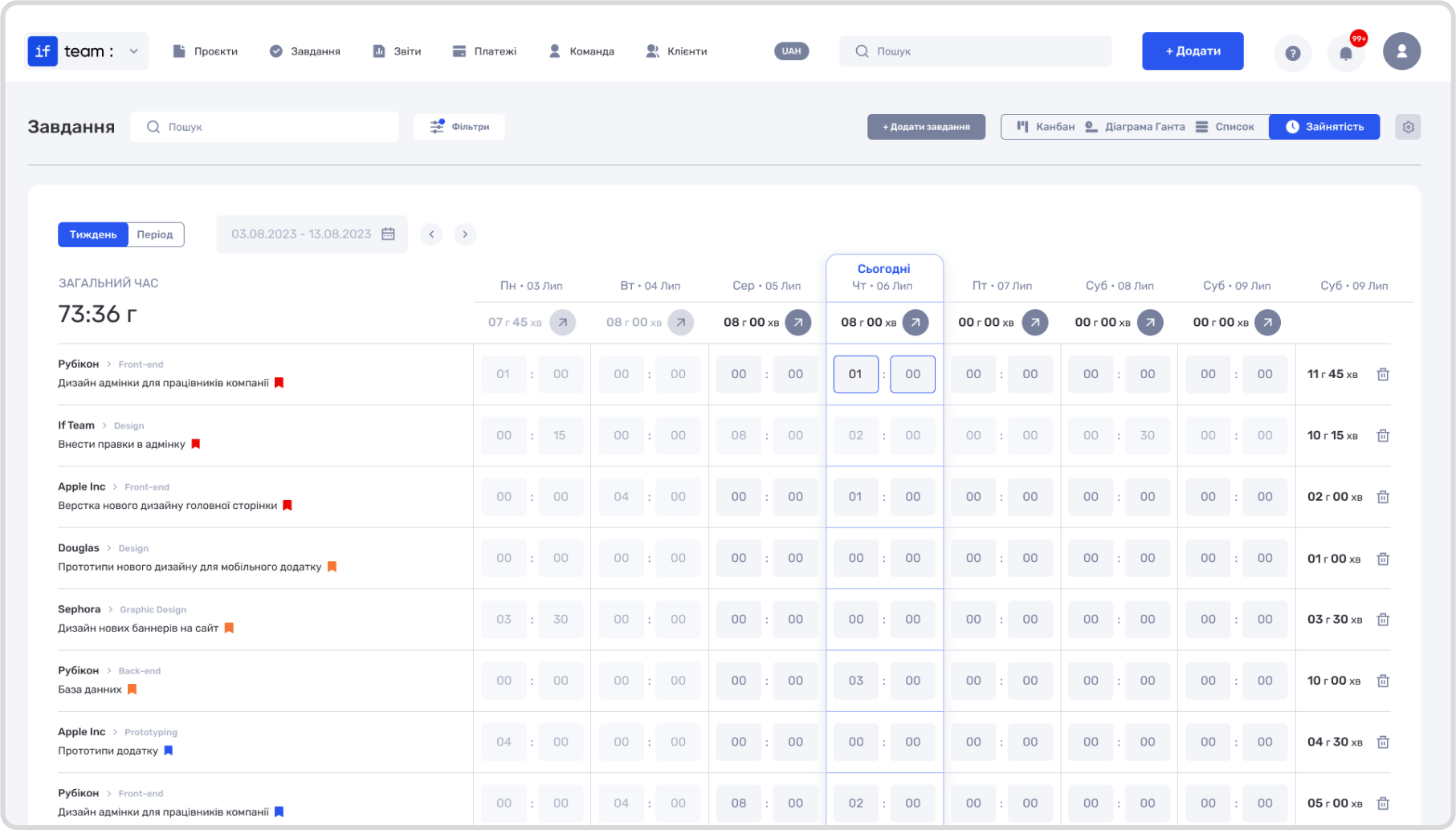Click the + Додати завдання button
1456x830 pixels.
[x=926, y=127]
